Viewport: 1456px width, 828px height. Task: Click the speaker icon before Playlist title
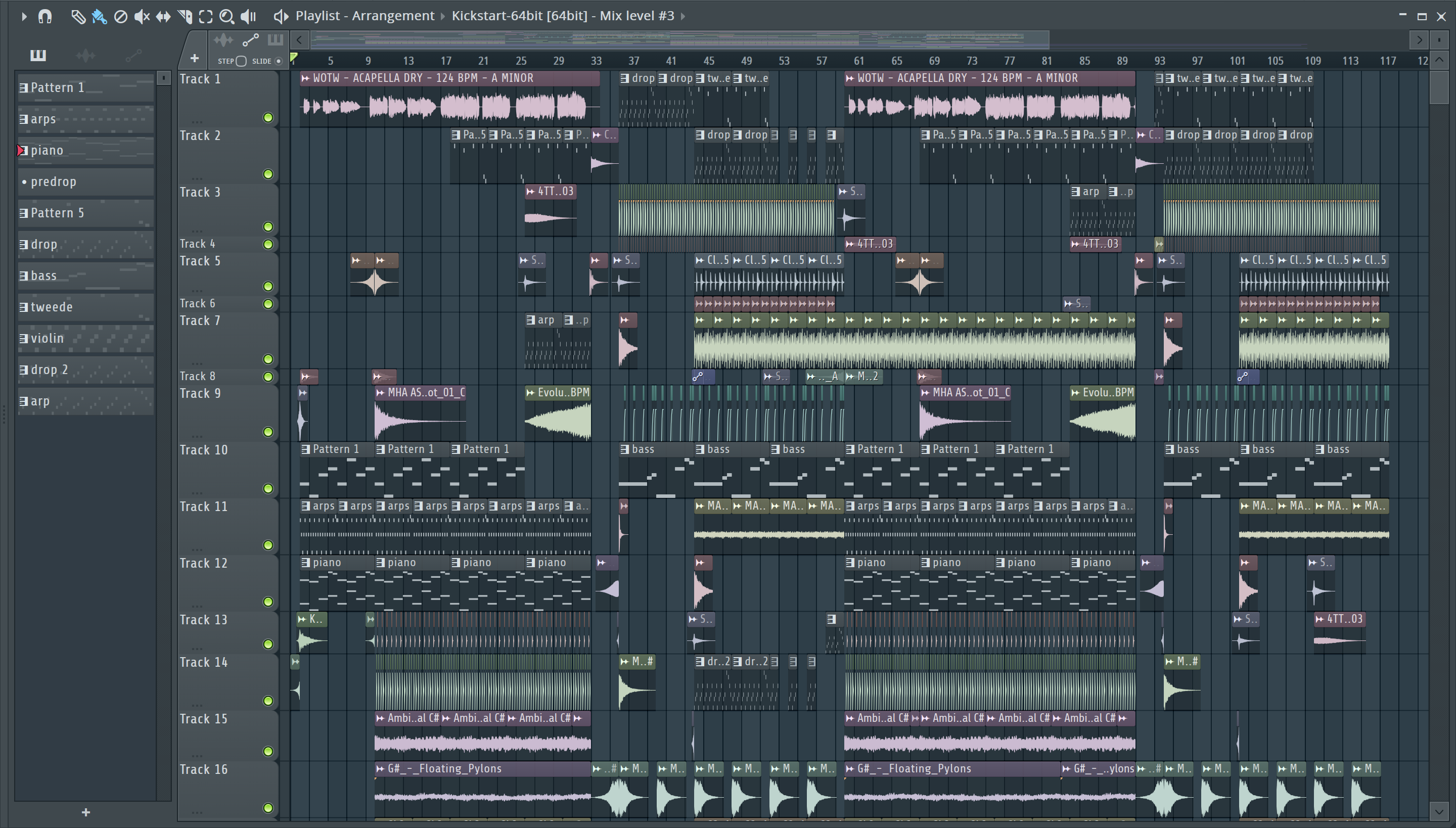coord(281,17)
